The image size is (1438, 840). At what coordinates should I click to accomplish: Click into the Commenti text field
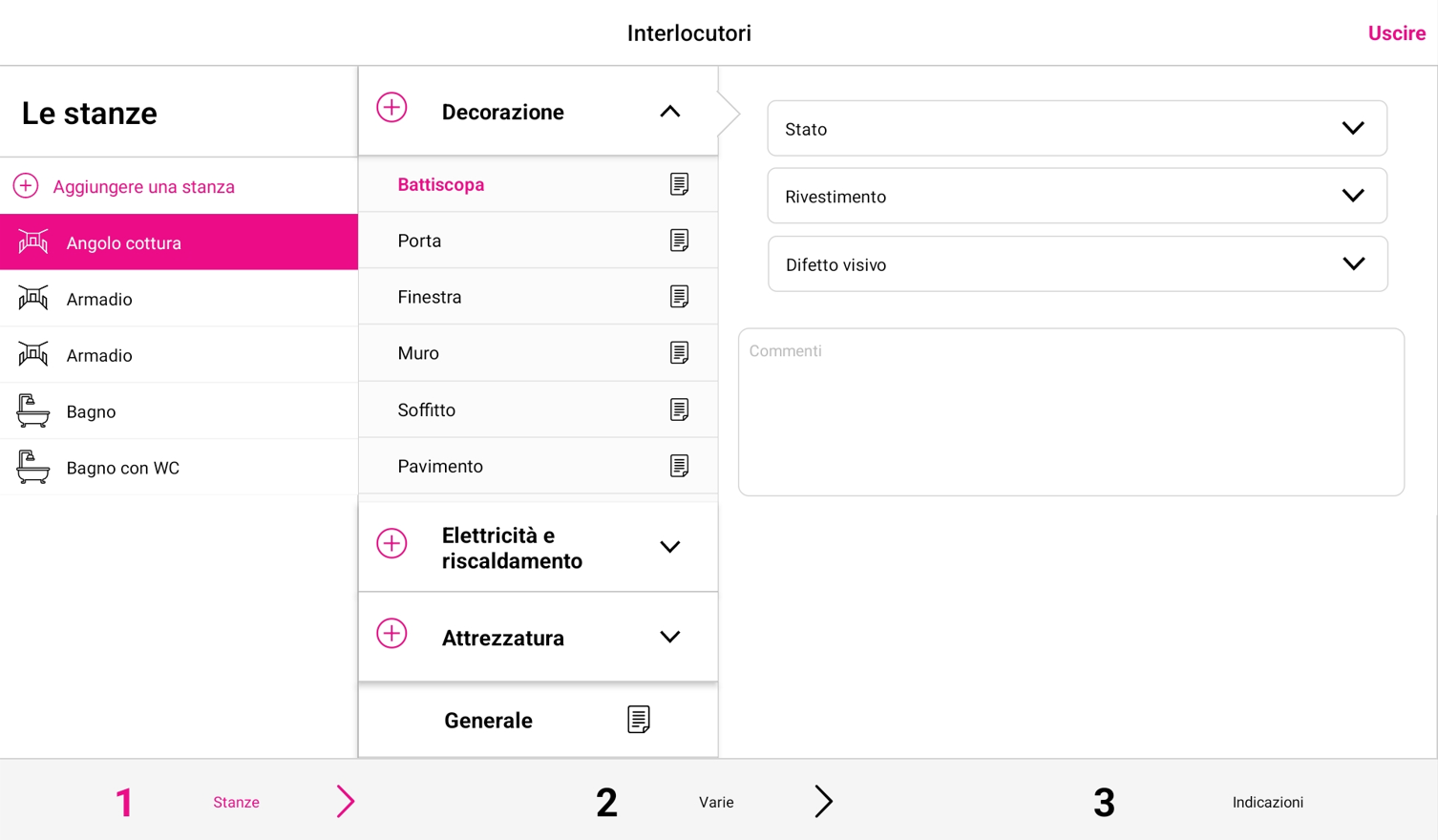pos(1071,412)
